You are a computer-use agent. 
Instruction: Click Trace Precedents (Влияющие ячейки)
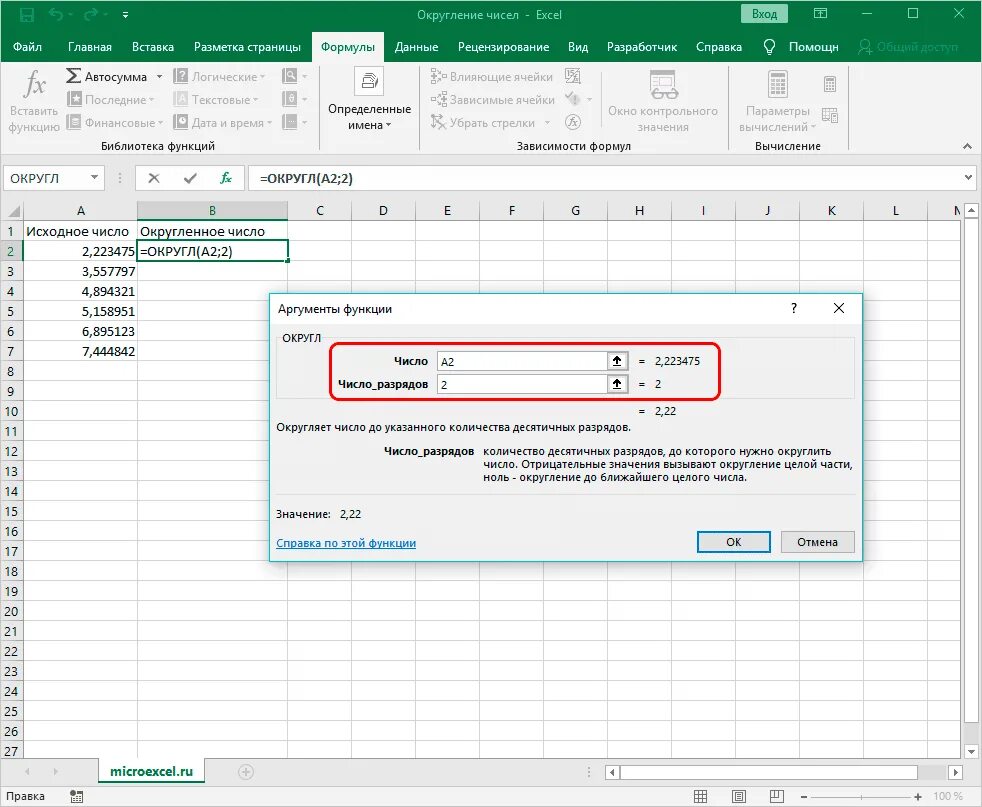tap(492, 76)
